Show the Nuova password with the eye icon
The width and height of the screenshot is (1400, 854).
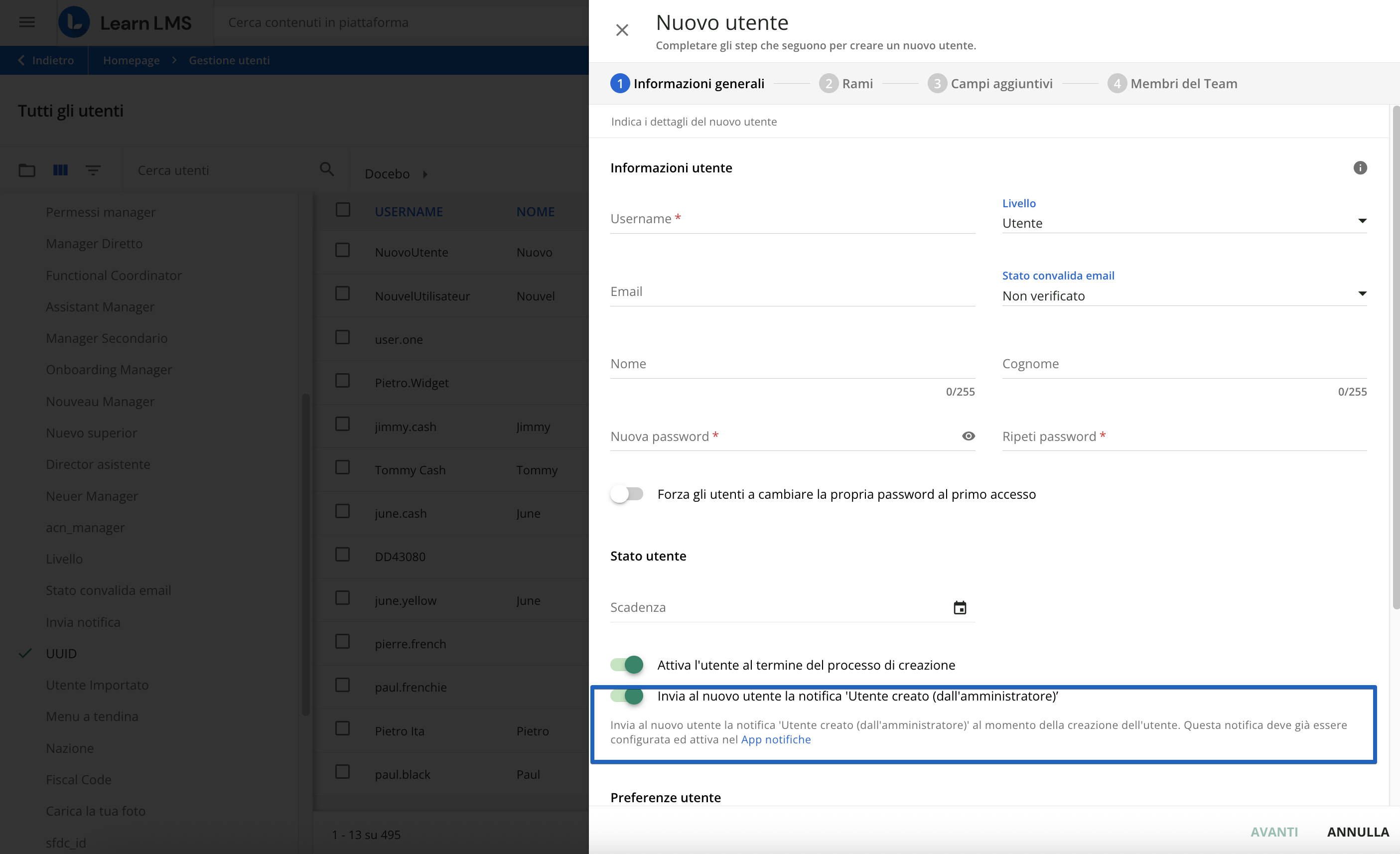click(968, 436)
